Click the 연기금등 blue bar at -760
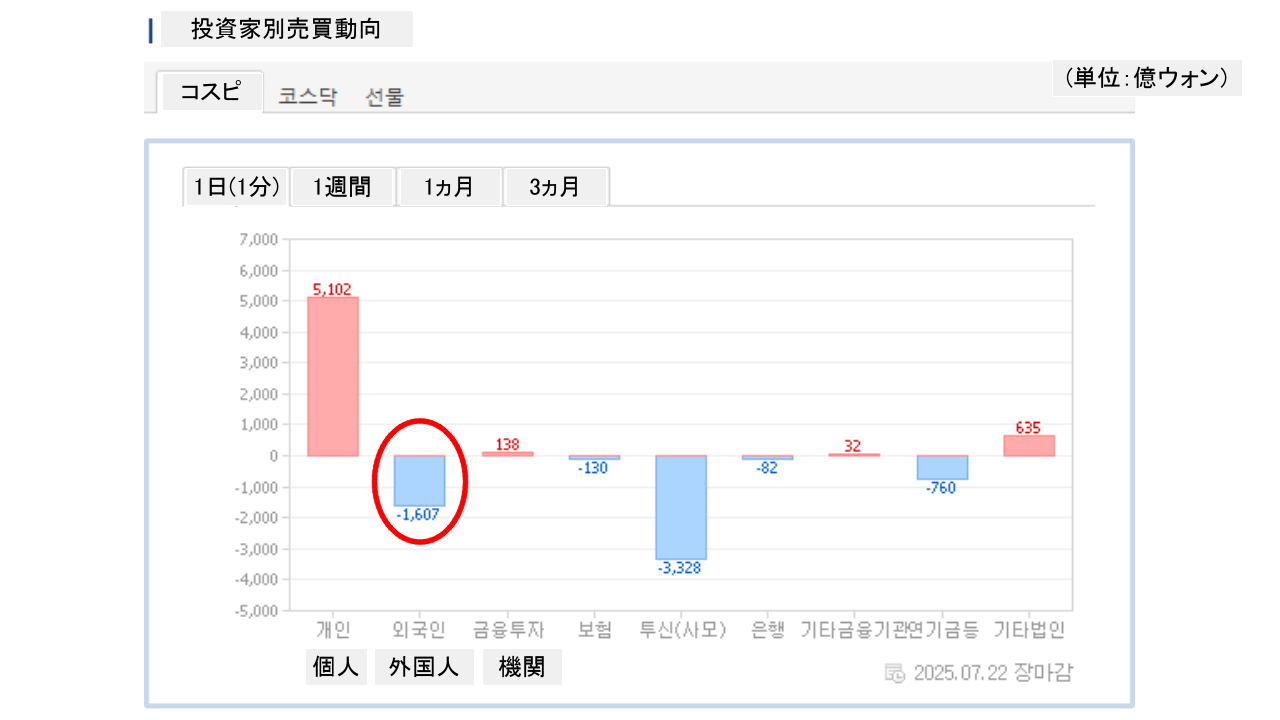Image resolution: width=1280 pixels, height=720 pixels. point(942,467)
